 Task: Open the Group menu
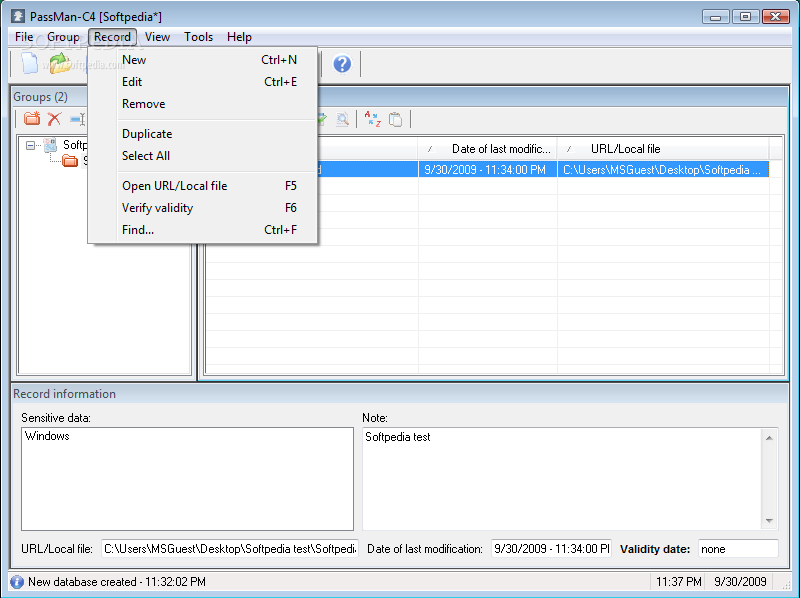coord(63,37)
